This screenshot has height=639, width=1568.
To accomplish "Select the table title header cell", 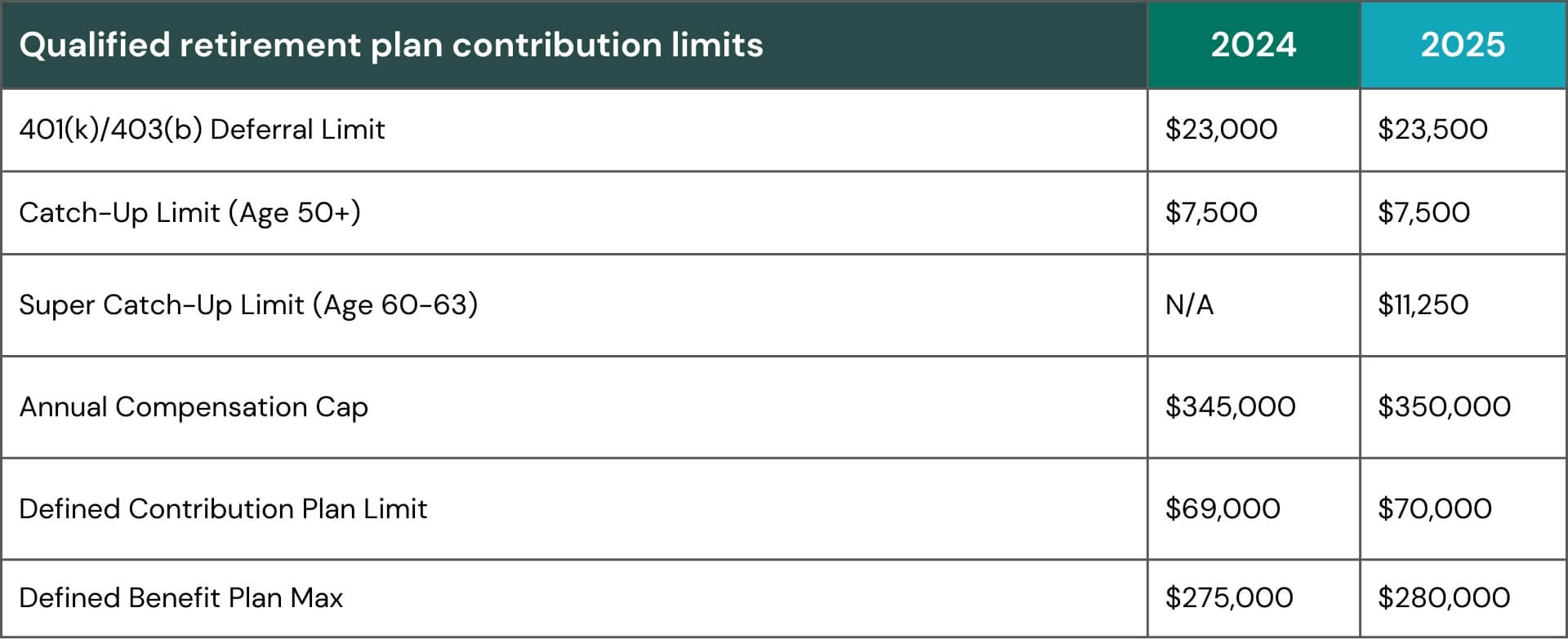I will 390,45.
